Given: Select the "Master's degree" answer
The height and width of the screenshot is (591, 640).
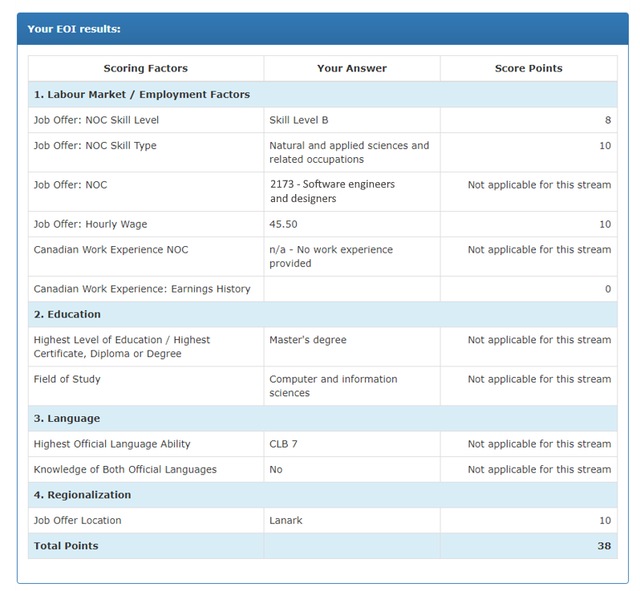Looking at the screenshot, I should (x=308, y=340).
